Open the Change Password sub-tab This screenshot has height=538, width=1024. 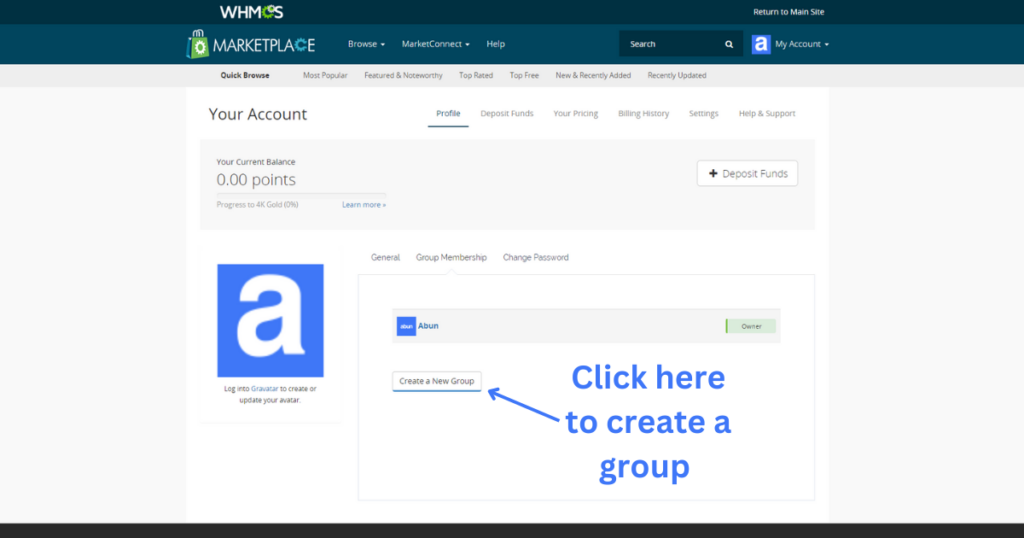[536, 257]
